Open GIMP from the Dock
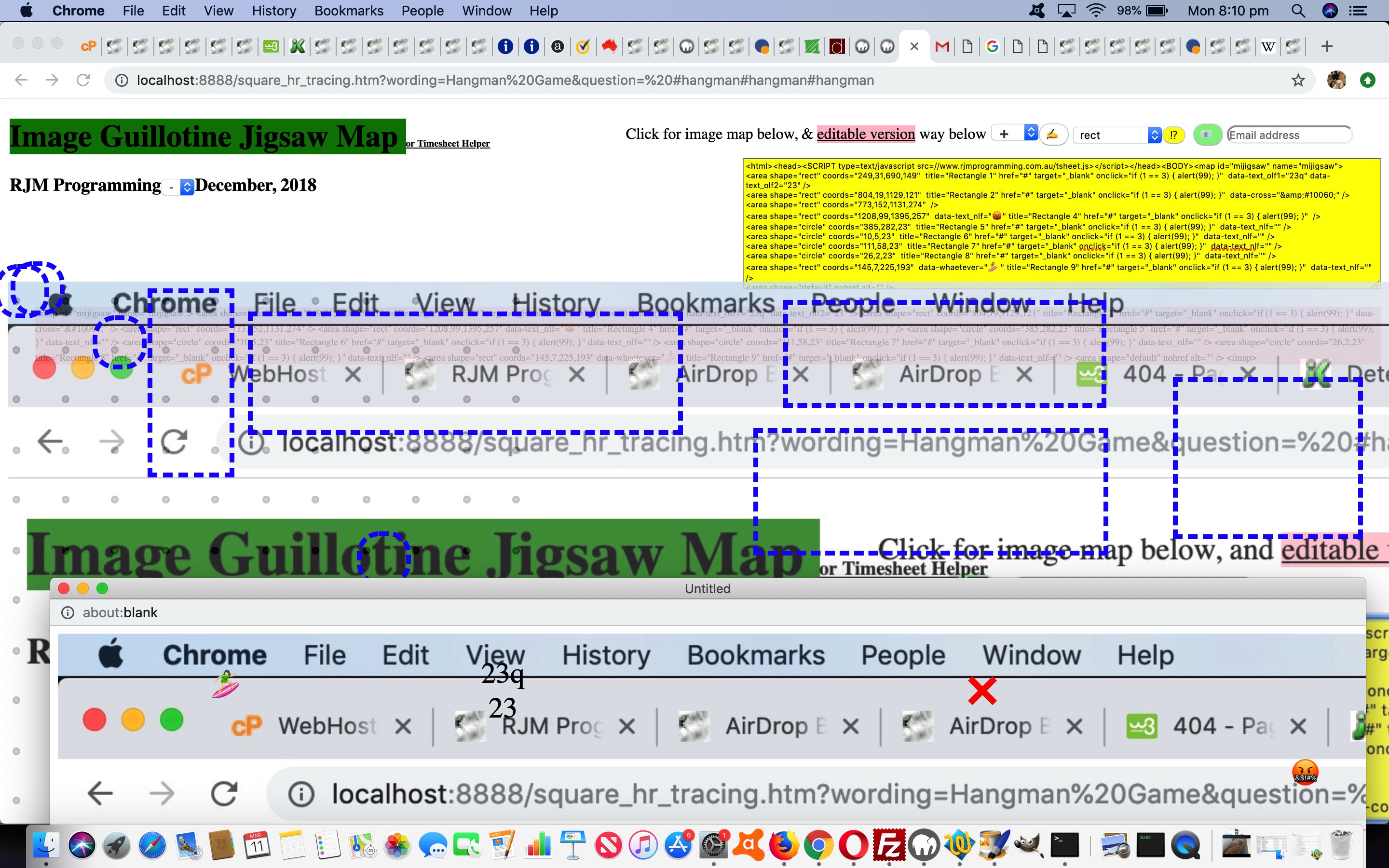The image size is (1389, 868). (1029, 845)
